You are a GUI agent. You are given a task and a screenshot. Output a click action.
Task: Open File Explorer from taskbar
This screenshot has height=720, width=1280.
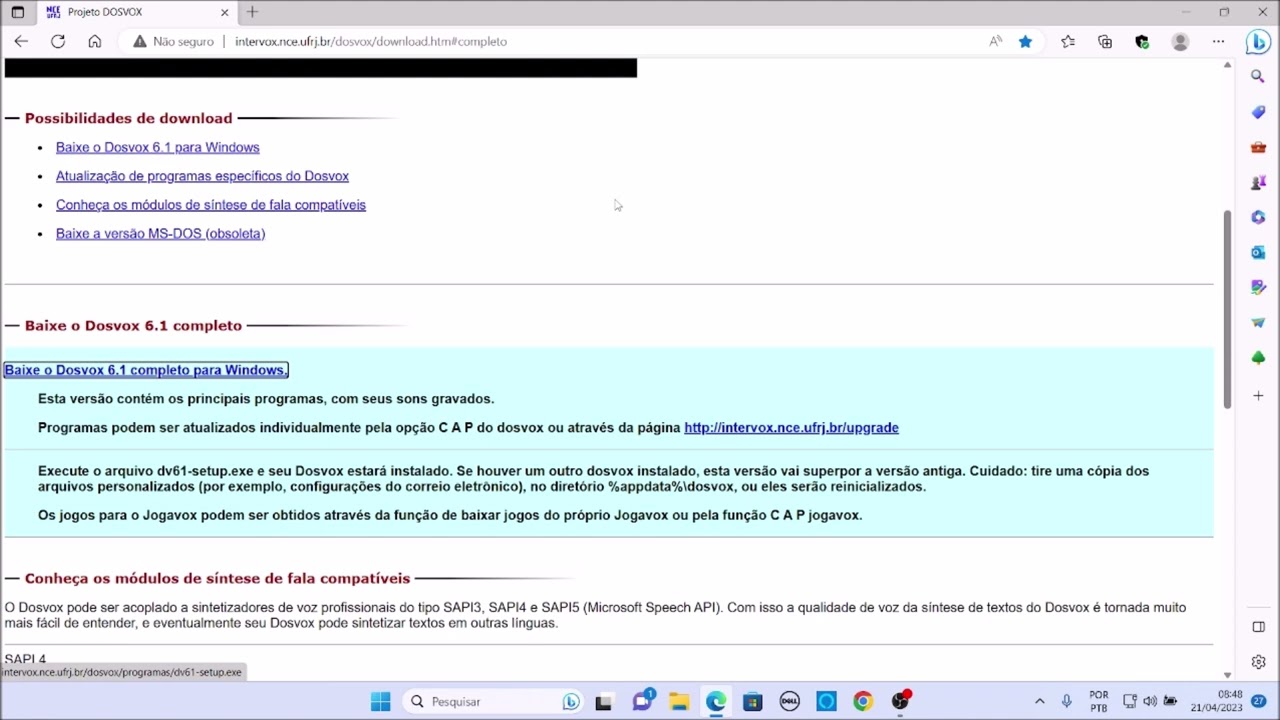[679, 702]
